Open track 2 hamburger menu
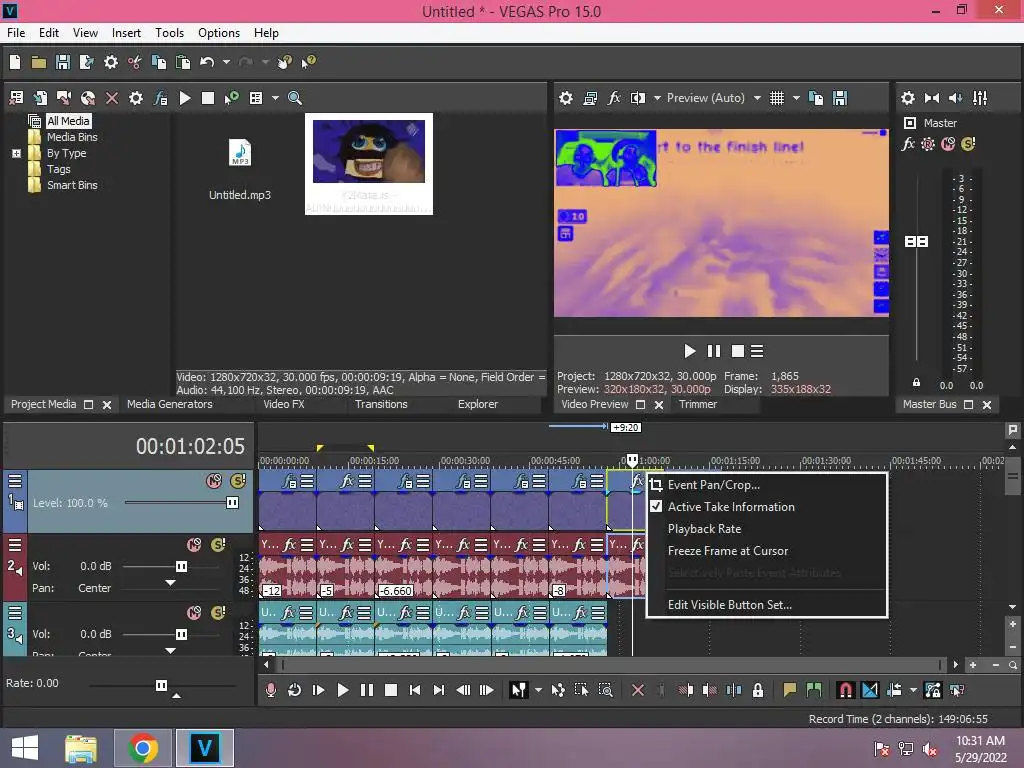This screenshot has width=1024, height=768. [14, 545]
